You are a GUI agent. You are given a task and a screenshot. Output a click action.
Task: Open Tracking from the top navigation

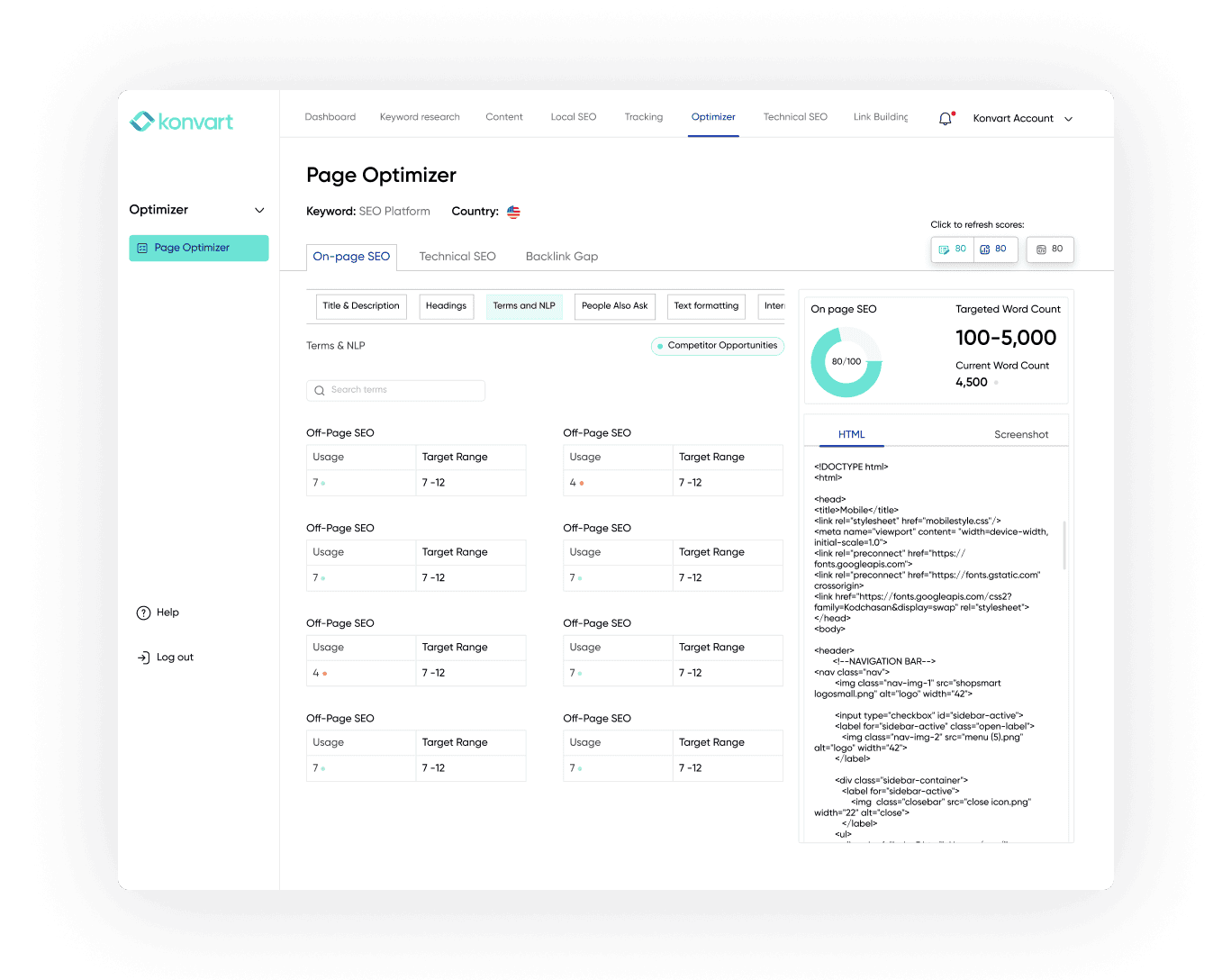pyautogui.click(x=643, y=116)
